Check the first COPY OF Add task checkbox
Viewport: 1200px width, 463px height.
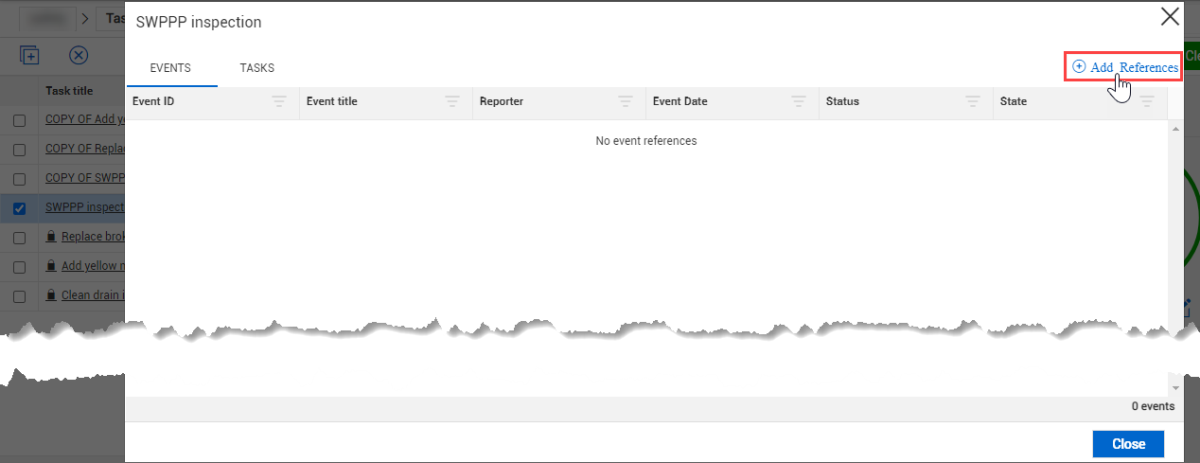coord(19,120)
